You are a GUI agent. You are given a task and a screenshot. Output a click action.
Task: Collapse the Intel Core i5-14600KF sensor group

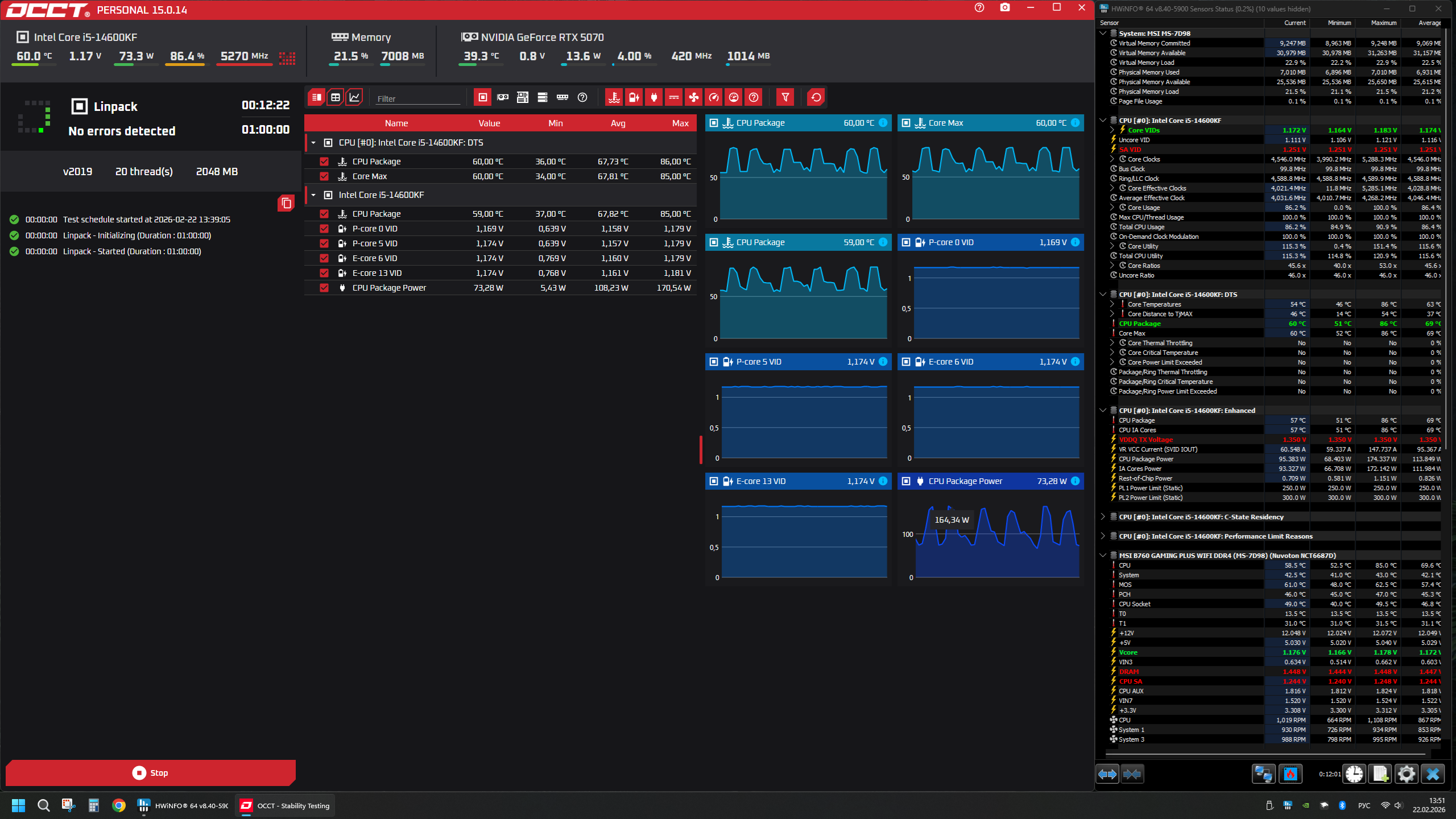click(x=313, y=195)
